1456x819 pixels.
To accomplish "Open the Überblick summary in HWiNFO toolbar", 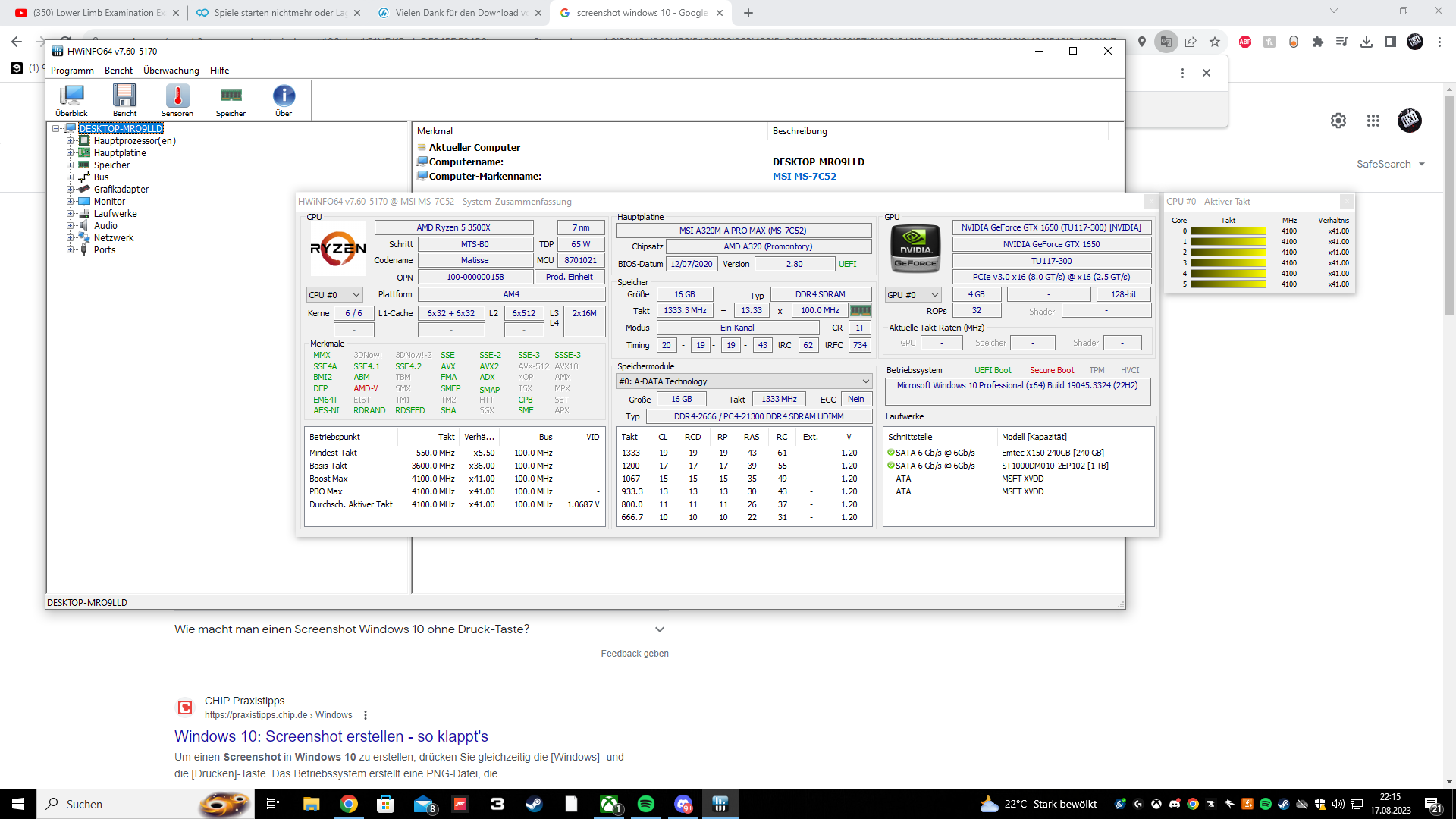I will pyautogui.click(x=71, y=100).
